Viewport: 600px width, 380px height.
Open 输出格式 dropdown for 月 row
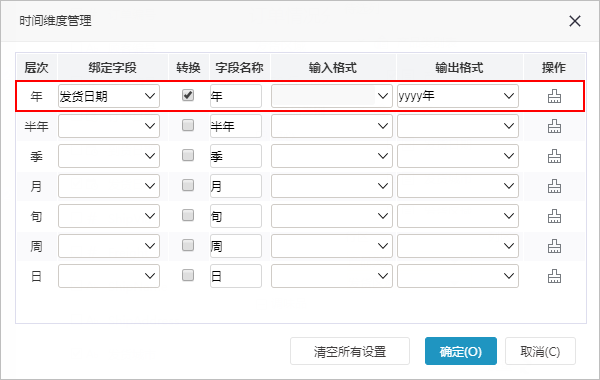[x=458, y=186]
